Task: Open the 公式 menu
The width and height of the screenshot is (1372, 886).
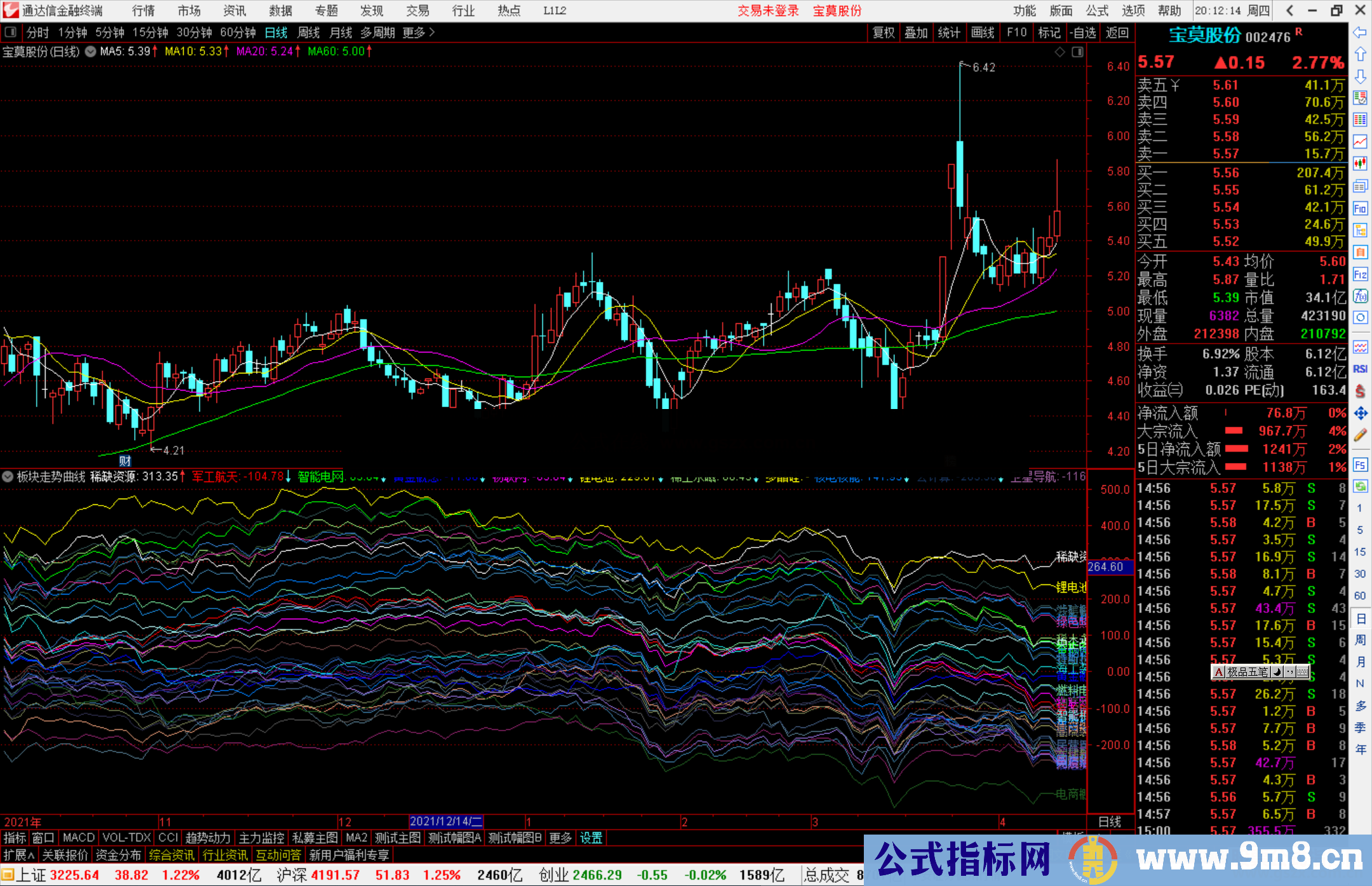Action: [x=1097, y=10]
